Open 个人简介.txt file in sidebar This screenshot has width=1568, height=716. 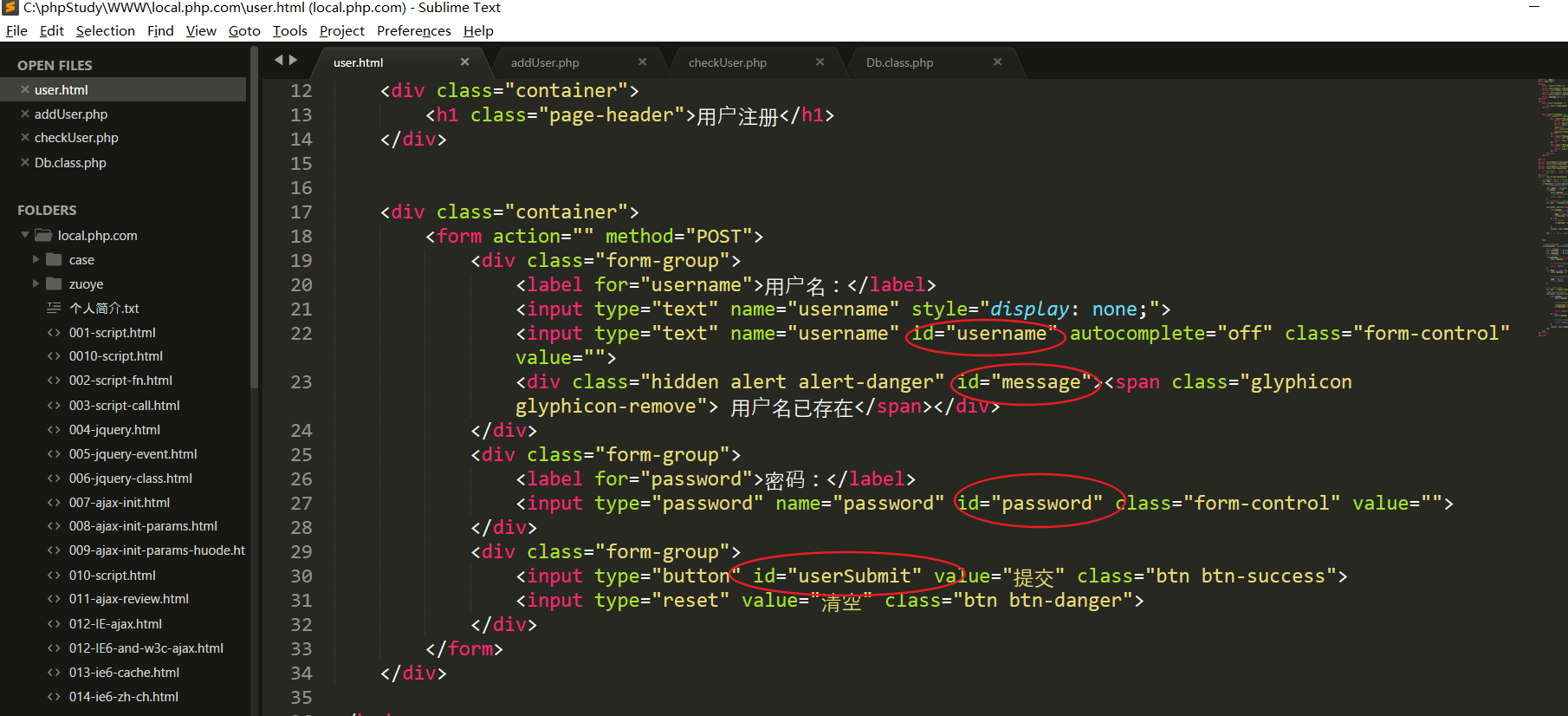tap(104, 309)
